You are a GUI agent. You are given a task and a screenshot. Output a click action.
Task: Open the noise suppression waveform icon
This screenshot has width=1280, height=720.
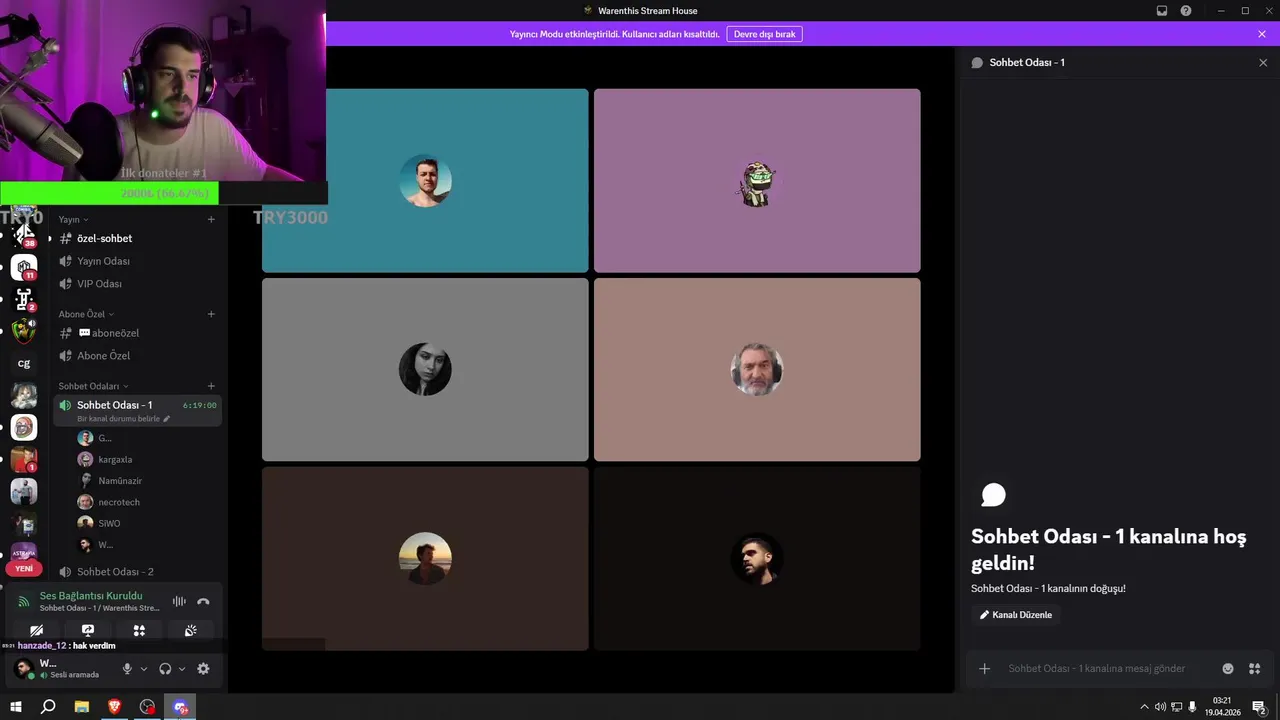tap(179, 601)
